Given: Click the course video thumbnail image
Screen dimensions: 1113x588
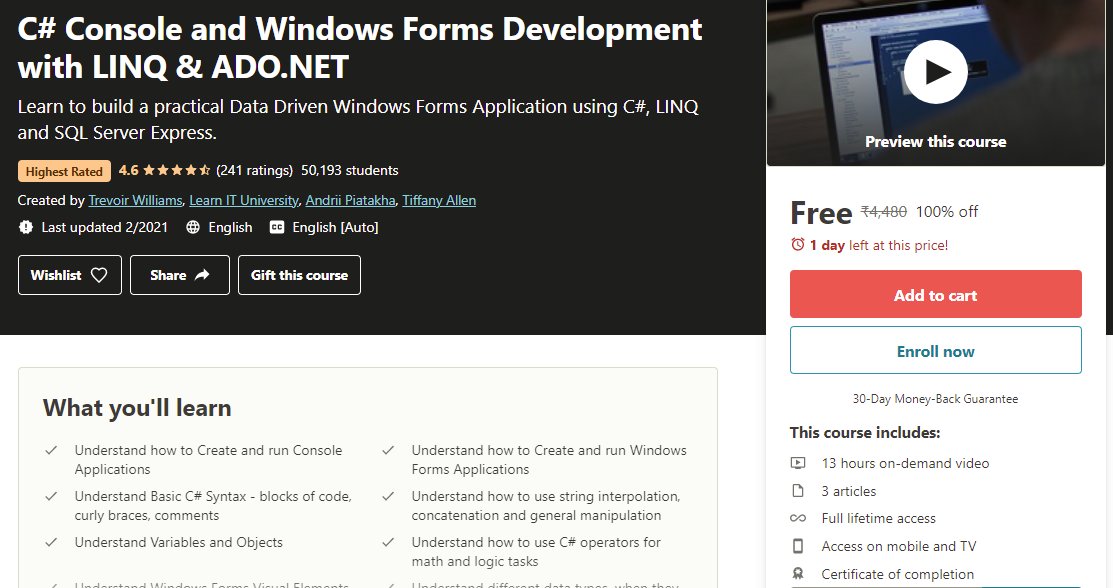Looking at the screenshot, I should [936, 83].
